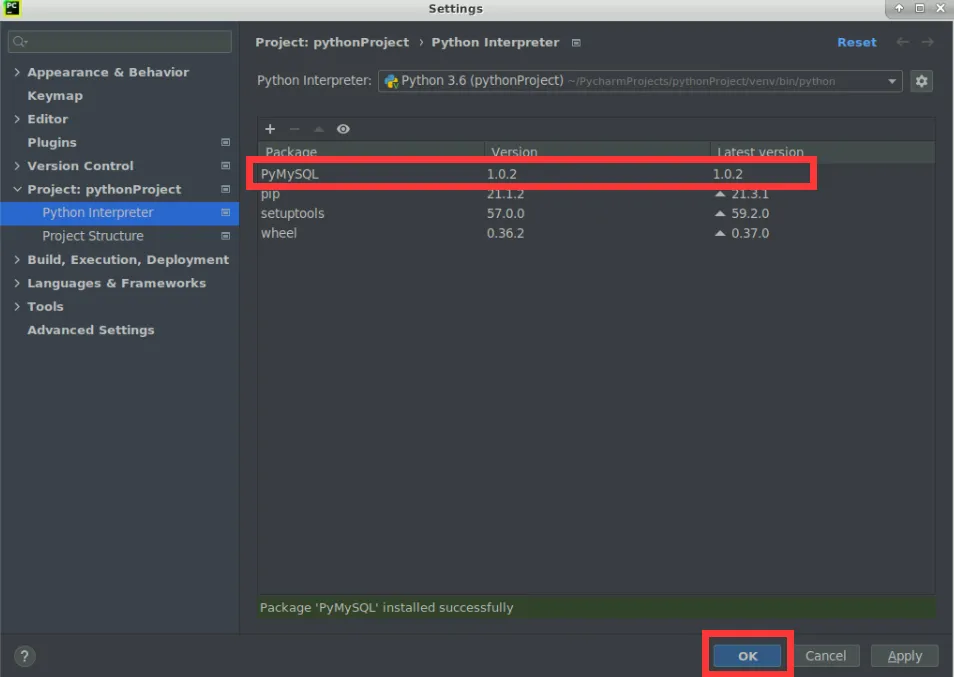Screen dimensions: 954x677
Task: Click the help question mark button
Action: 24,656
